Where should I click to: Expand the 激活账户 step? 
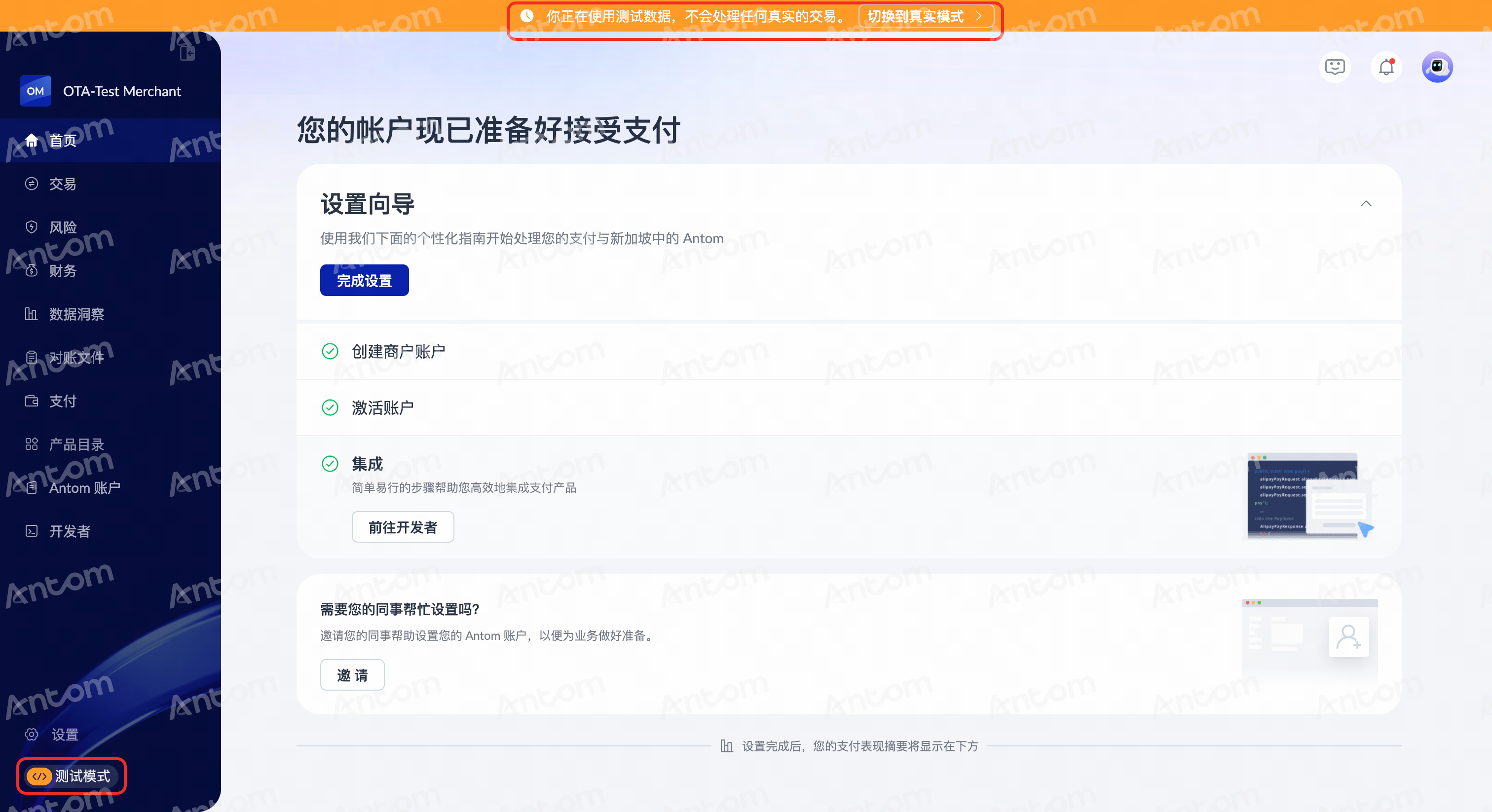(x=849, y=408)
